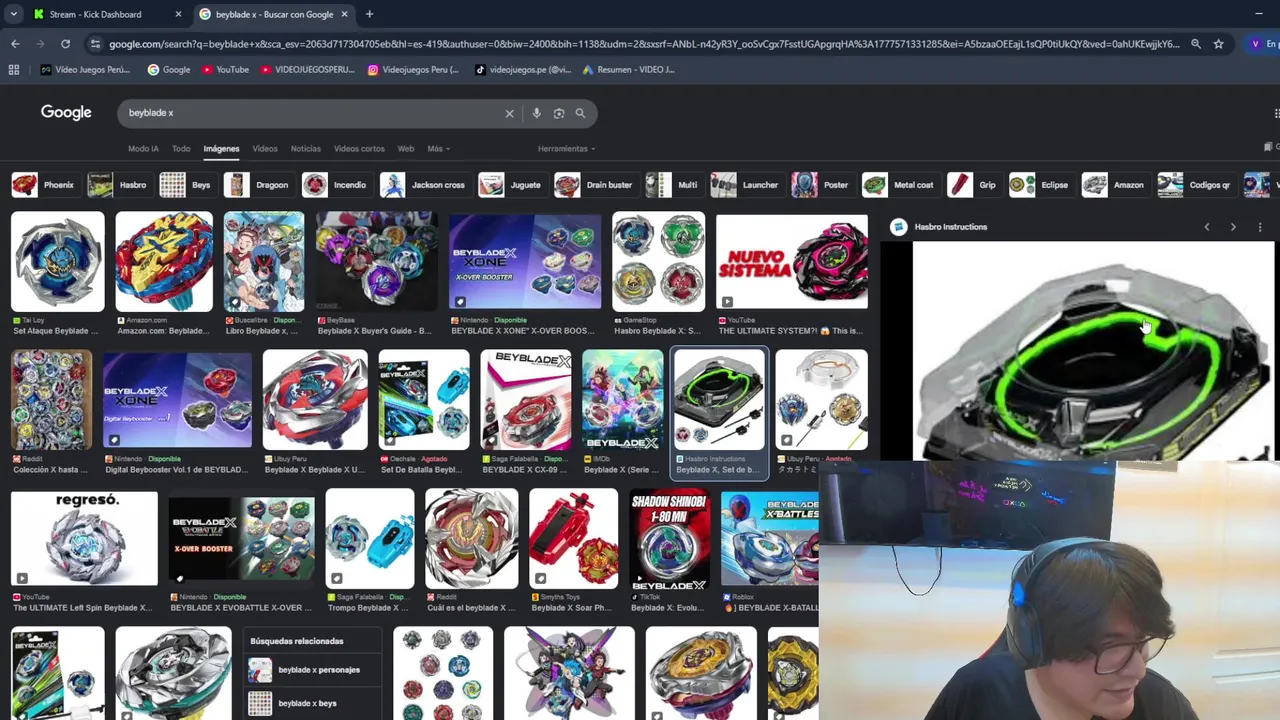Click large stadium preview image
Screen dimensions: 1280x720
tap(1078, 351)
